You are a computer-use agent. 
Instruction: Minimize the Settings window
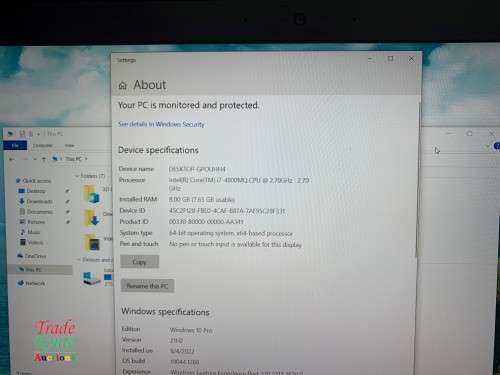[x=370, y=59]
